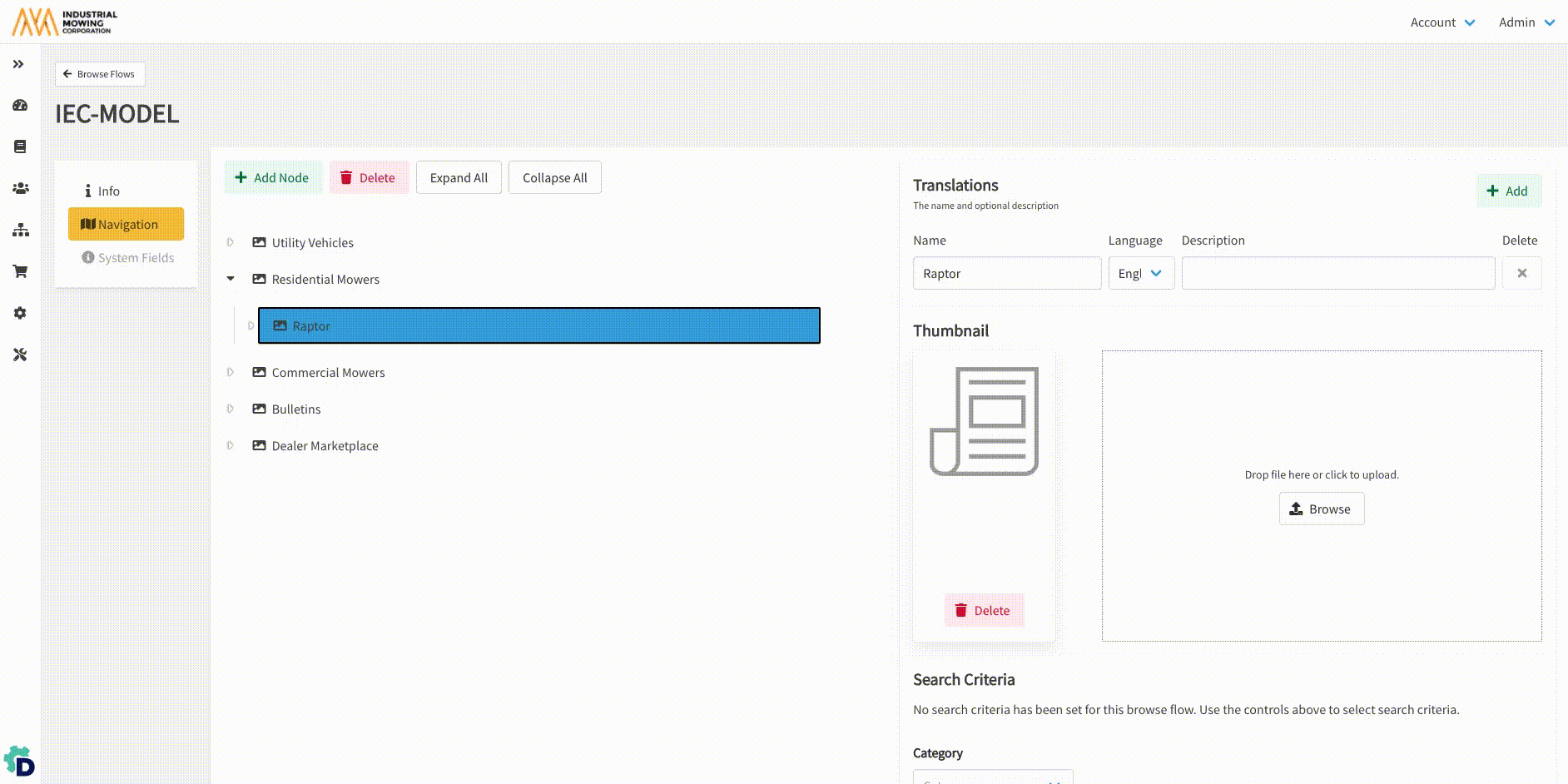Screen dimensions: 1568x784
Task: Remove the Raptor translation row with X
Action: click(1521, 273)
